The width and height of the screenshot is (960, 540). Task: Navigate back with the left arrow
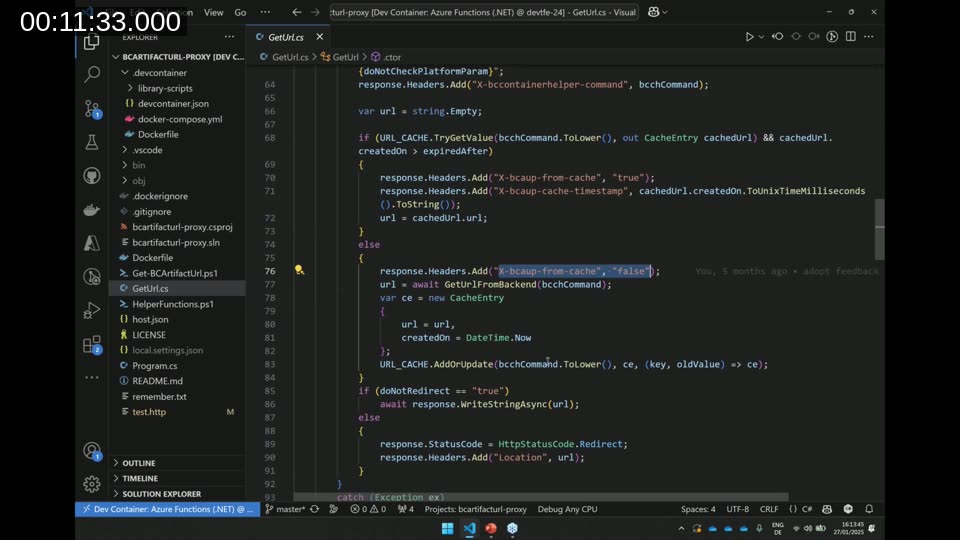[296, 12]
